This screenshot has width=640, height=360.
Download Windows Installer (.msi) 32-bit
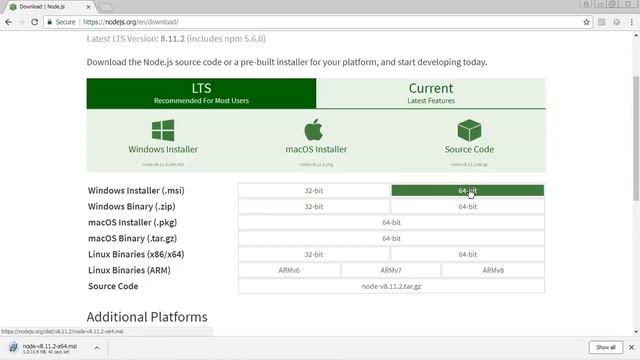tap(314, 191)
